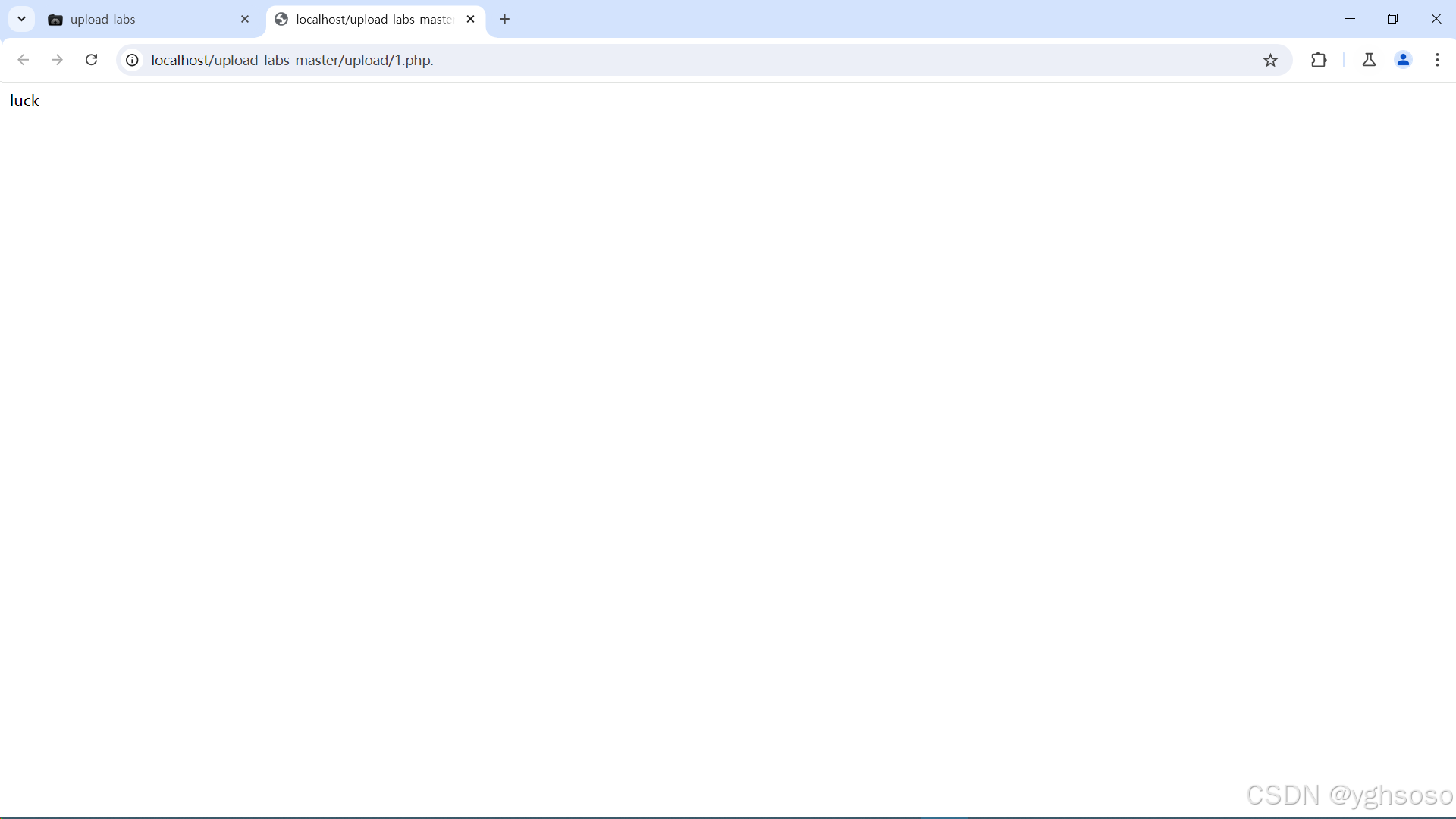View site information icon in address bar
1456x819 pixels.
pyautogui.click(x=132, y=60)
